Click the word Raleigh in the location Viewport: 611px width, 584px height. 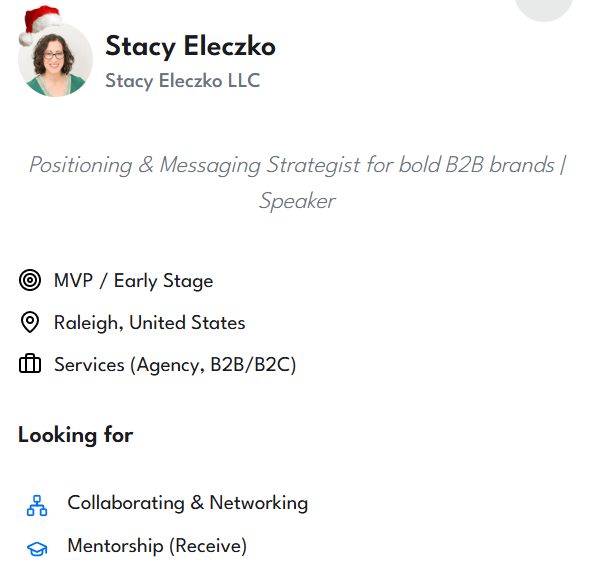(86, 323)
